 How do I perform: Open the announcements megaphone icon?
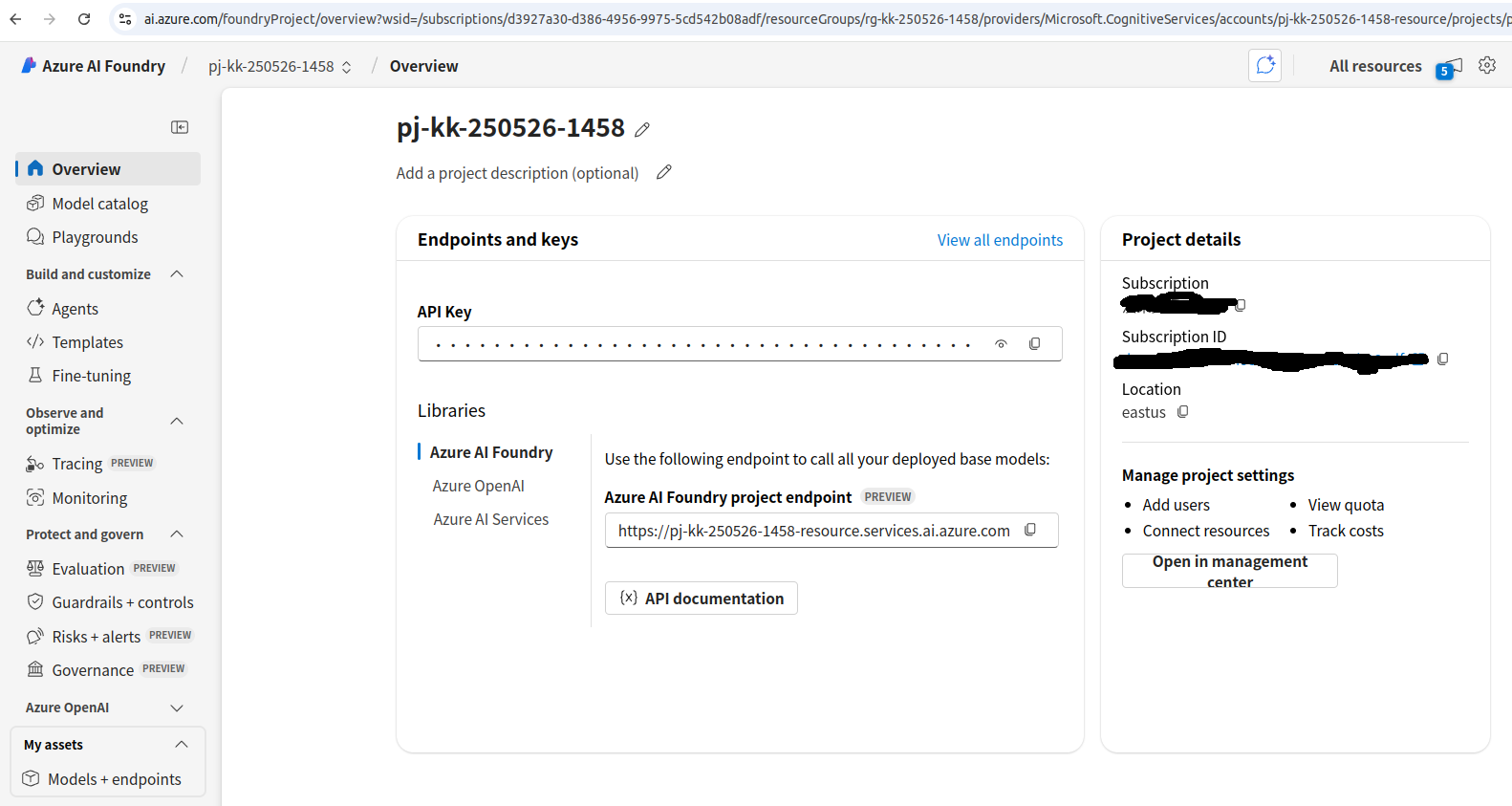pyautogui.click(x=1449, y=68)
